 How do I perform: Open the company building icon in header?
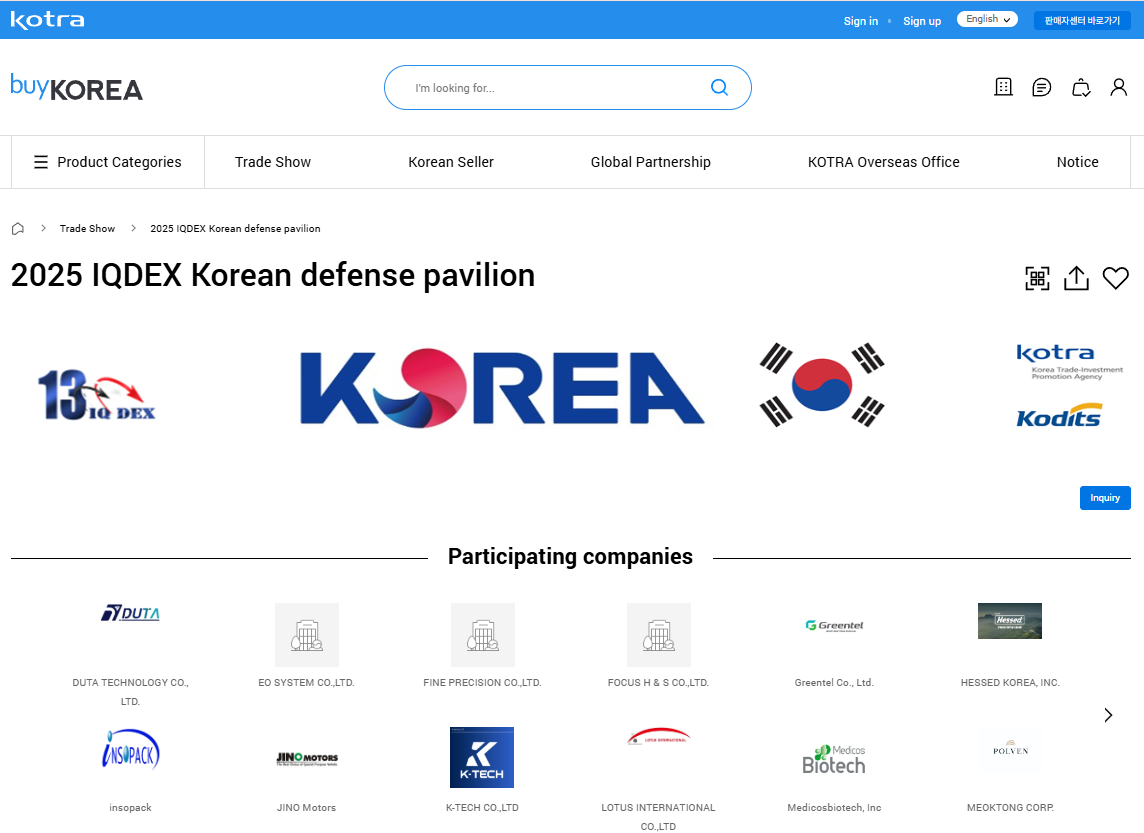[1003, 88]
